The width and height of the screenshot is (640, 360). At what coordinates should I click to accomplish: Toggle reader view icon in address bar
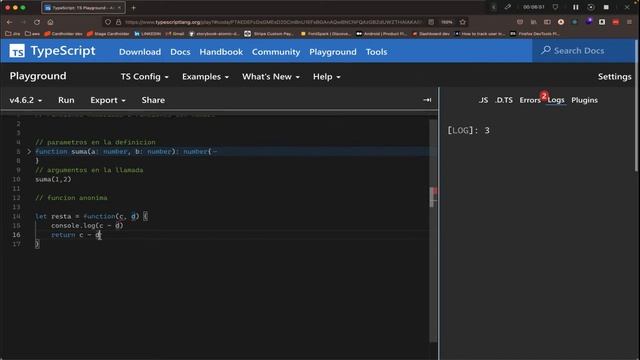pos(431,22)
